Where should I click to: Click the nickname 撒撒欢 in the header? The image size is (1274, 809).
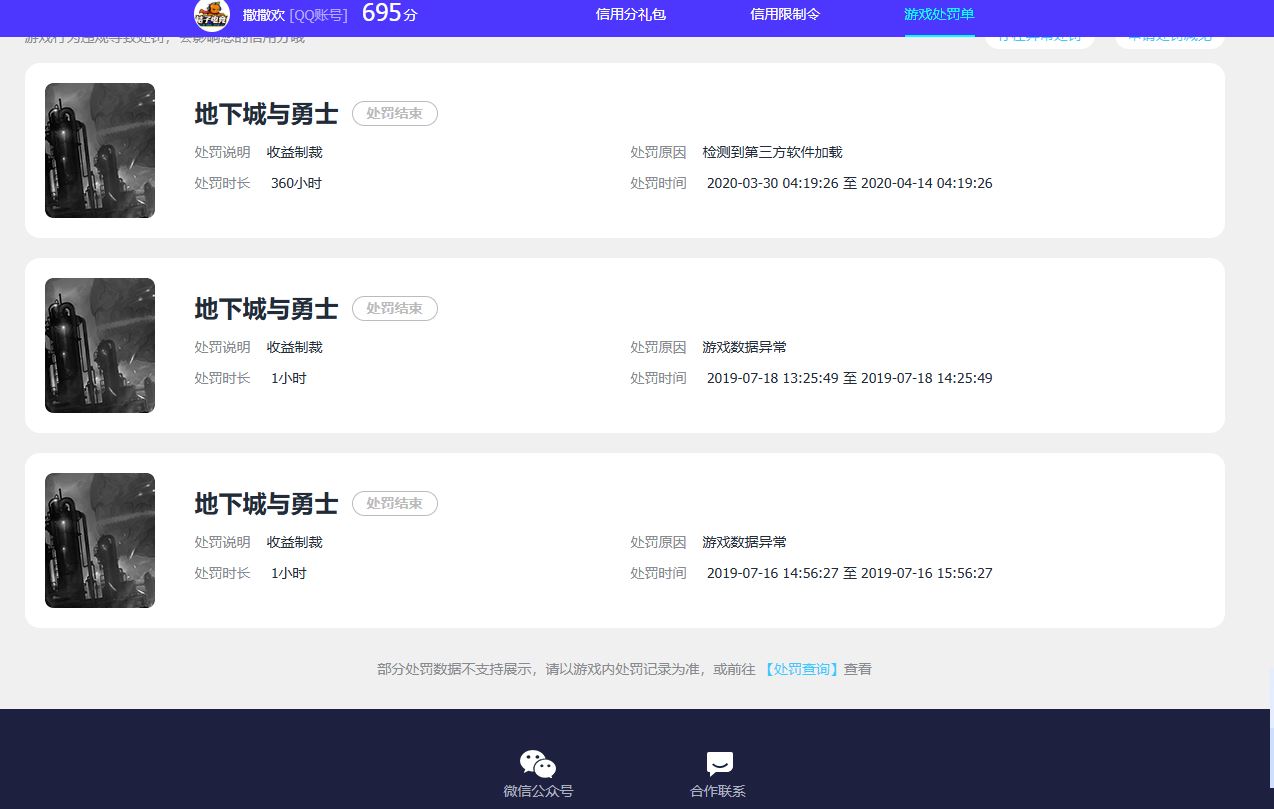click(x=264, y=15)
